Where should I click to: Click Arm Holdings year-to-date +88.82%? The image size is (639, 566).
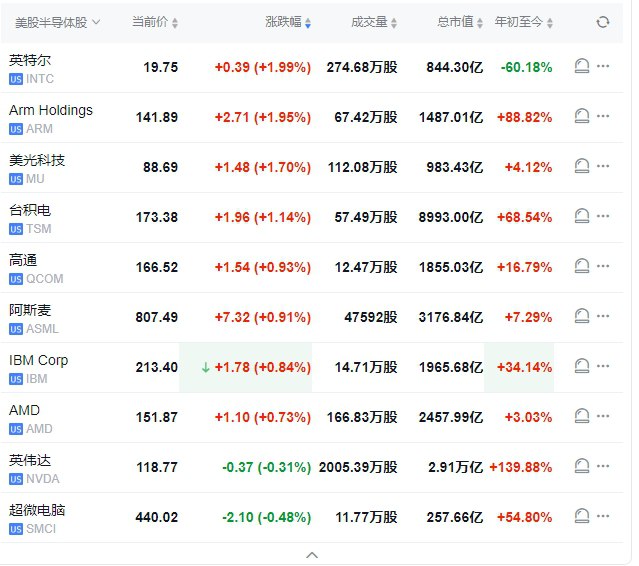pyautogui.click(x=524, y=117)
